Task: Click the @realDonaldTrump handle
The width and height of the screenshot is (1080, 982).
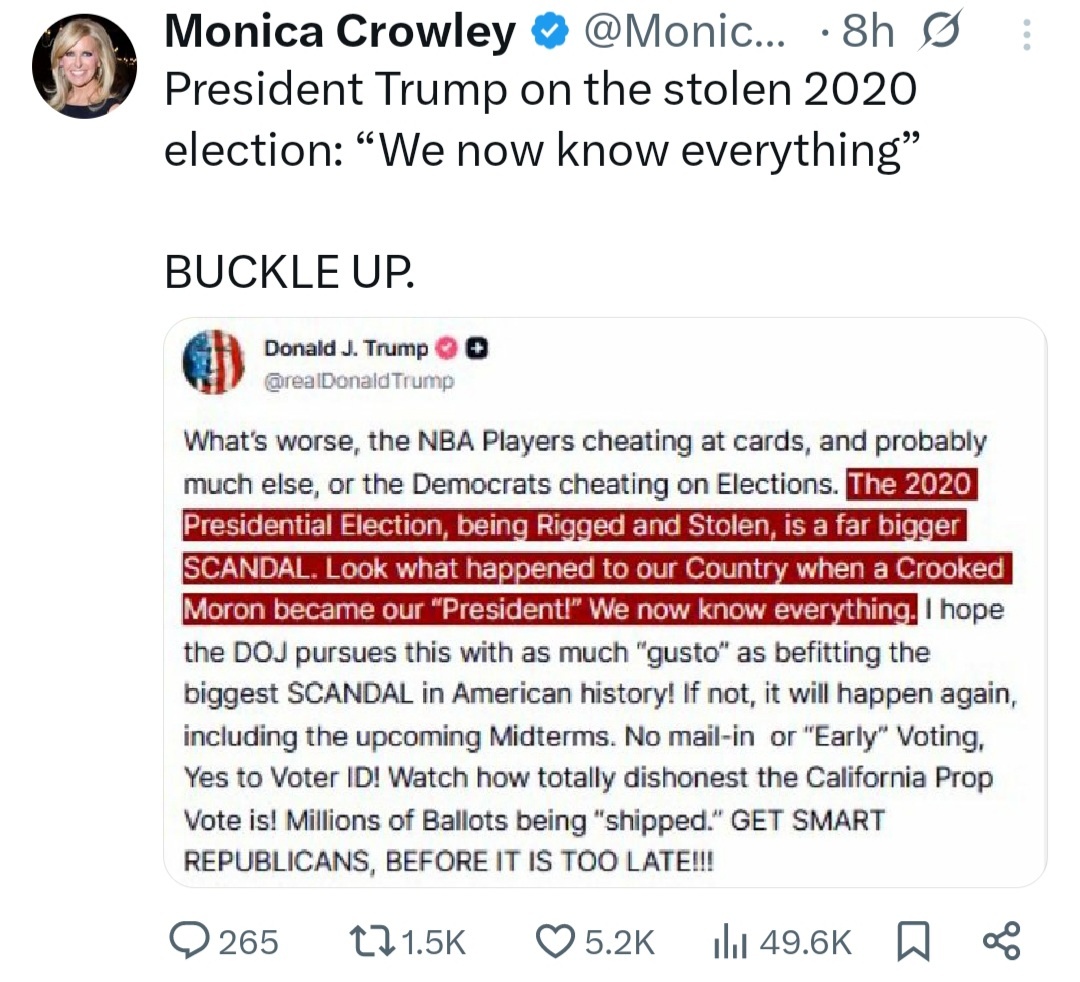Action: click(x=359, y=380)
